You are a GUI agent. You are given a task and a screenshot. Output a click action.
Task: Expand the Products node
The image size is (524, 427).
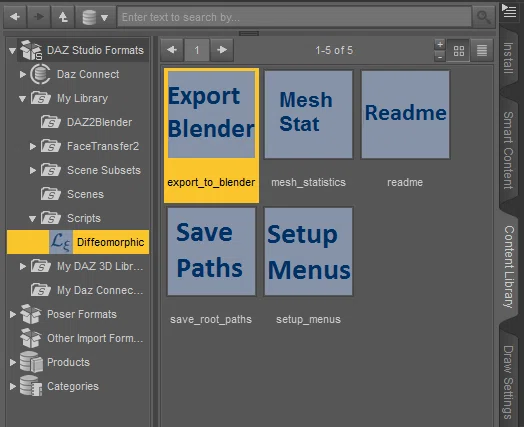pyautogui.click(x=12, y=362)
